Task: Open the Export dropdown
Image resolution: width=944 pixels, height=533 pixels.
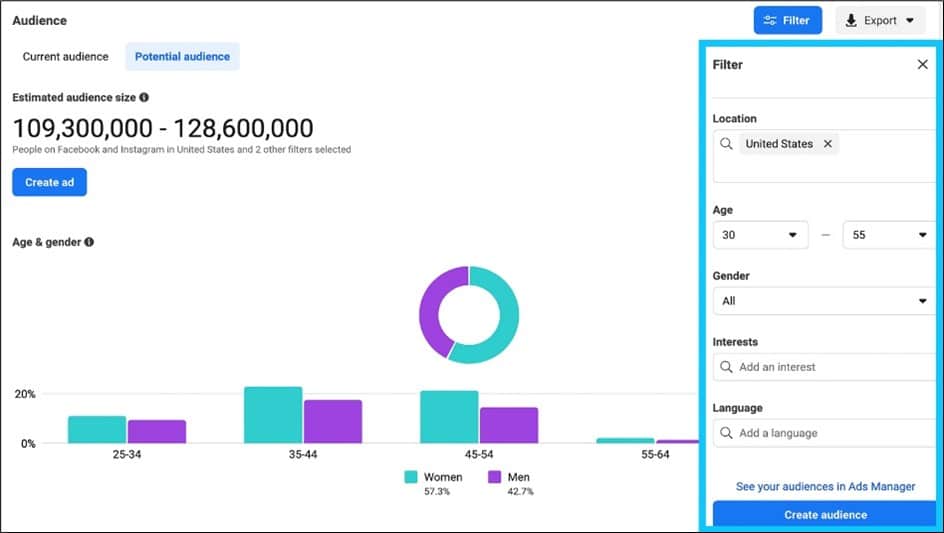Action: 880,20
